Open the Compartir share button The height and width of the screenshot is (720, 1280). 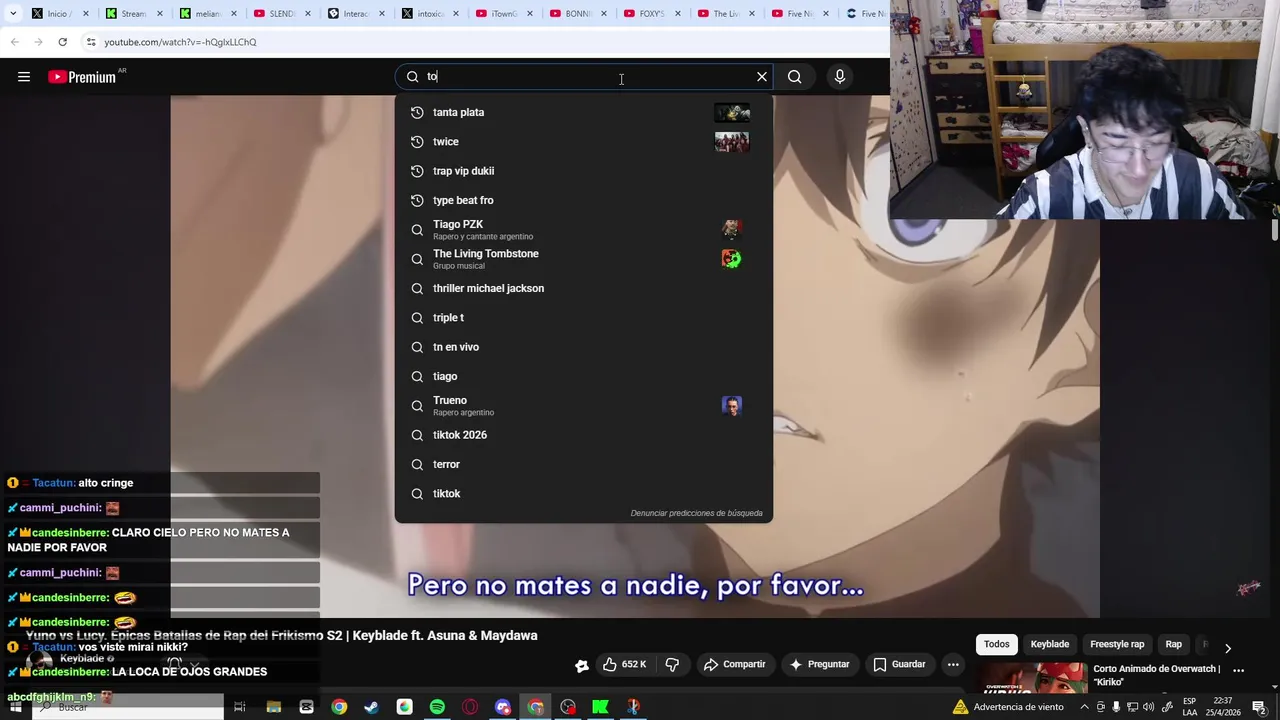tap(734, 664)
